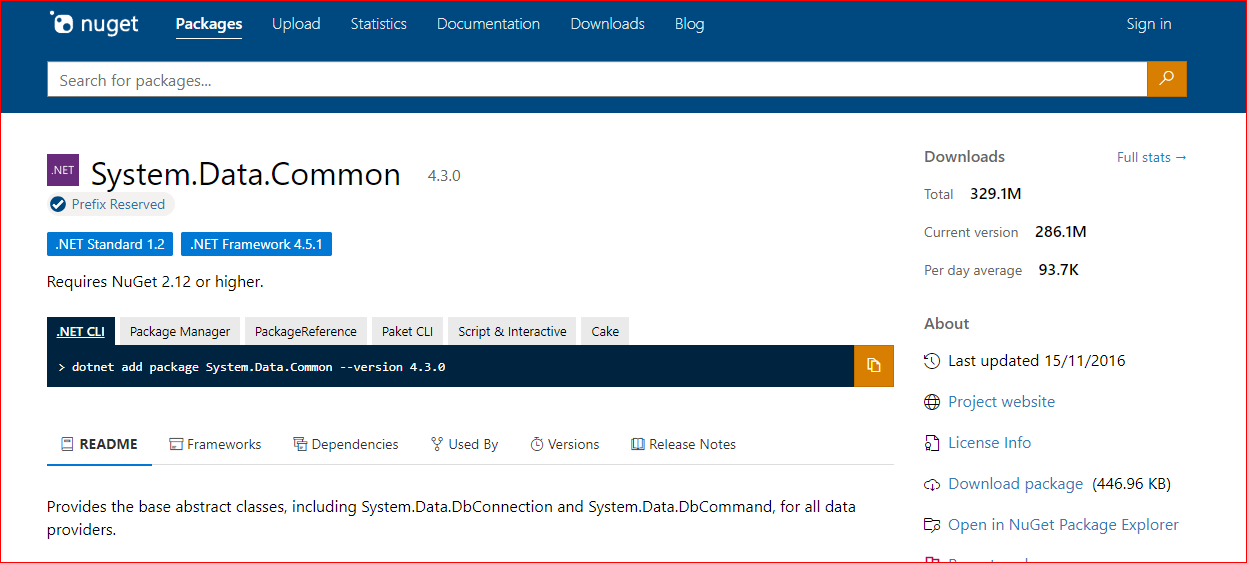Image resolution: width=1247 pixels, height=563 pixels.
Task: Open the License Info link
Action: coord(989,443)
